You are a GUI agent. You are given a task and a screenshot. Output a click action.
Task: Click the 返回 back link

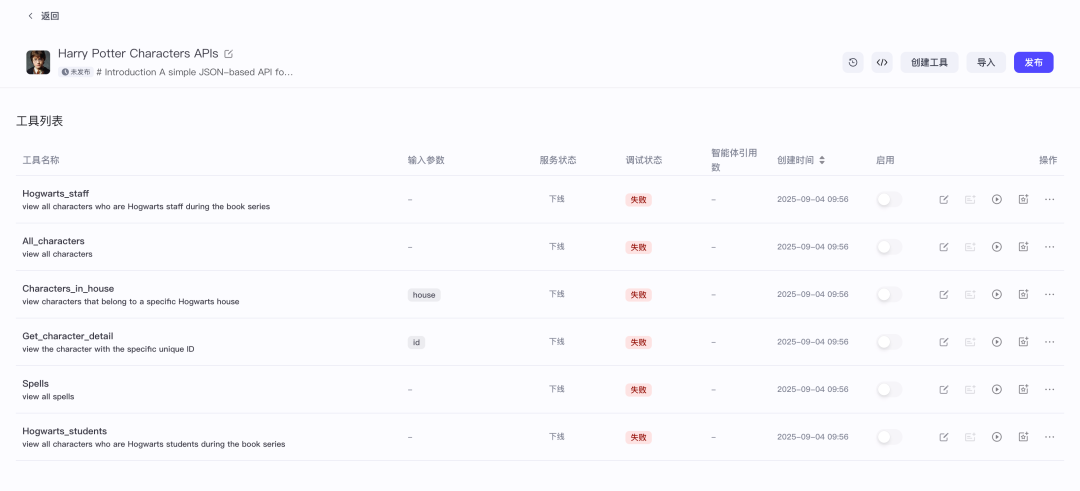point(50,16)
